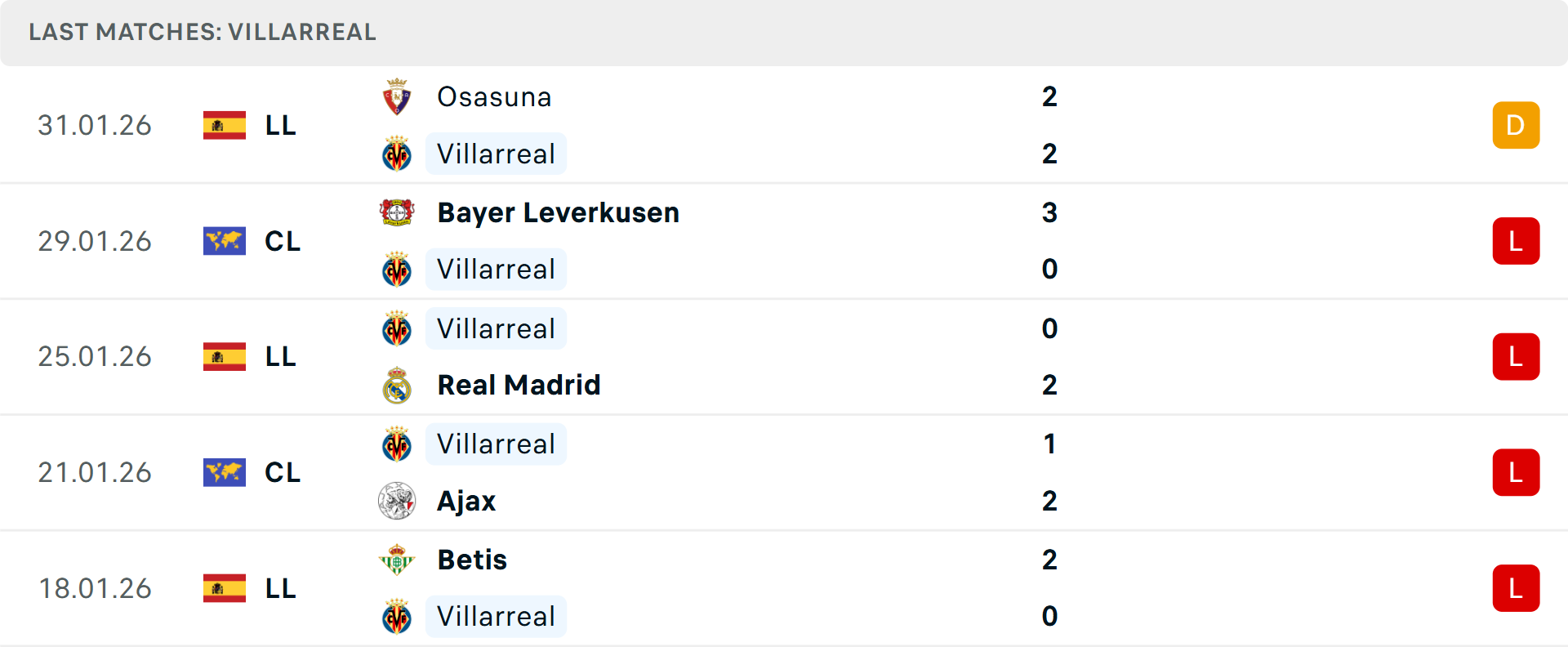The width and height of the screenshot is (1568, 647).
Task: Click the L badge for Leverkusen match
Action: tap(1516, 241)
